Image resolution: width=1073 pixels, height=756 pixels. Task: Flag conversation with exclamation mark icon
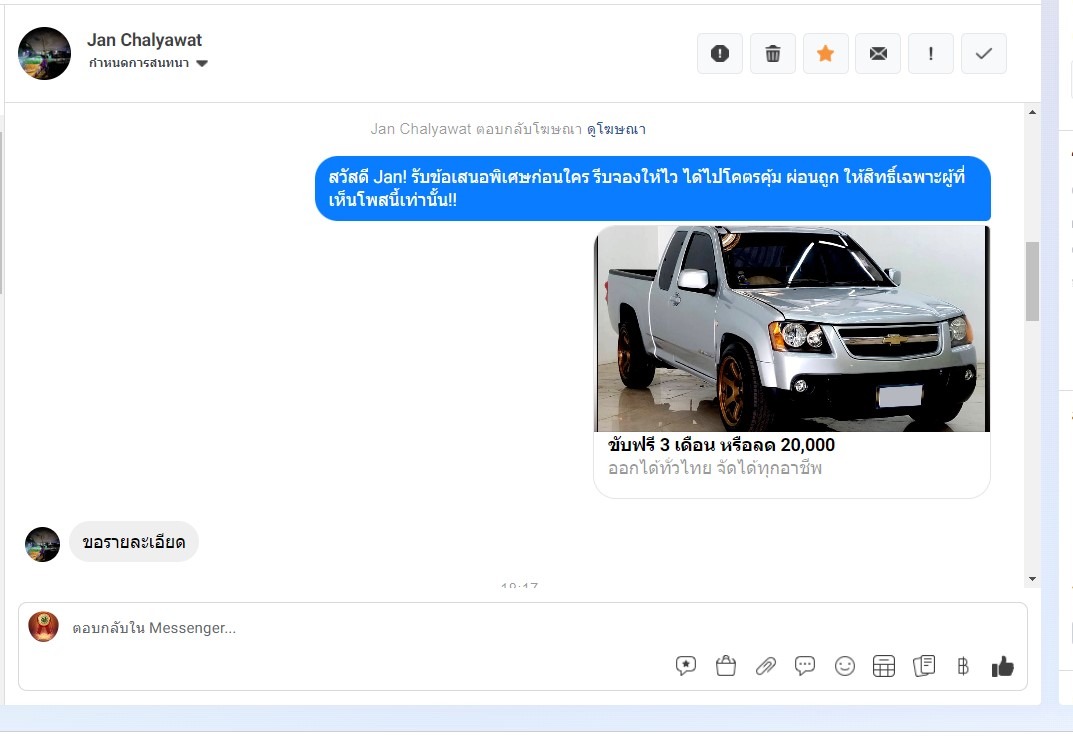pos(931,53)
